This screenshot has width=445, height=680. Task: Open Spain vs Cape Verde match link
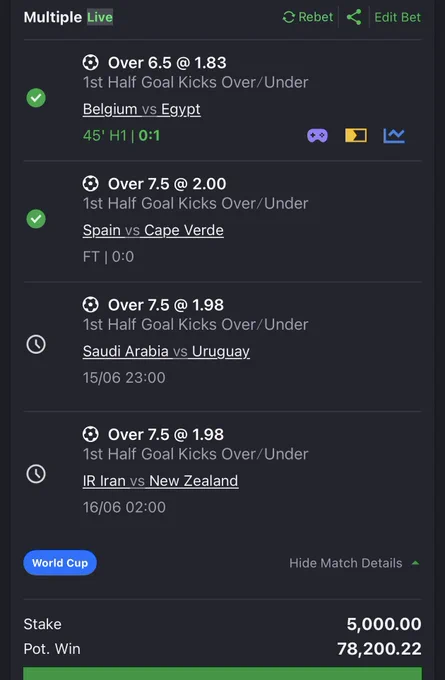153,230
